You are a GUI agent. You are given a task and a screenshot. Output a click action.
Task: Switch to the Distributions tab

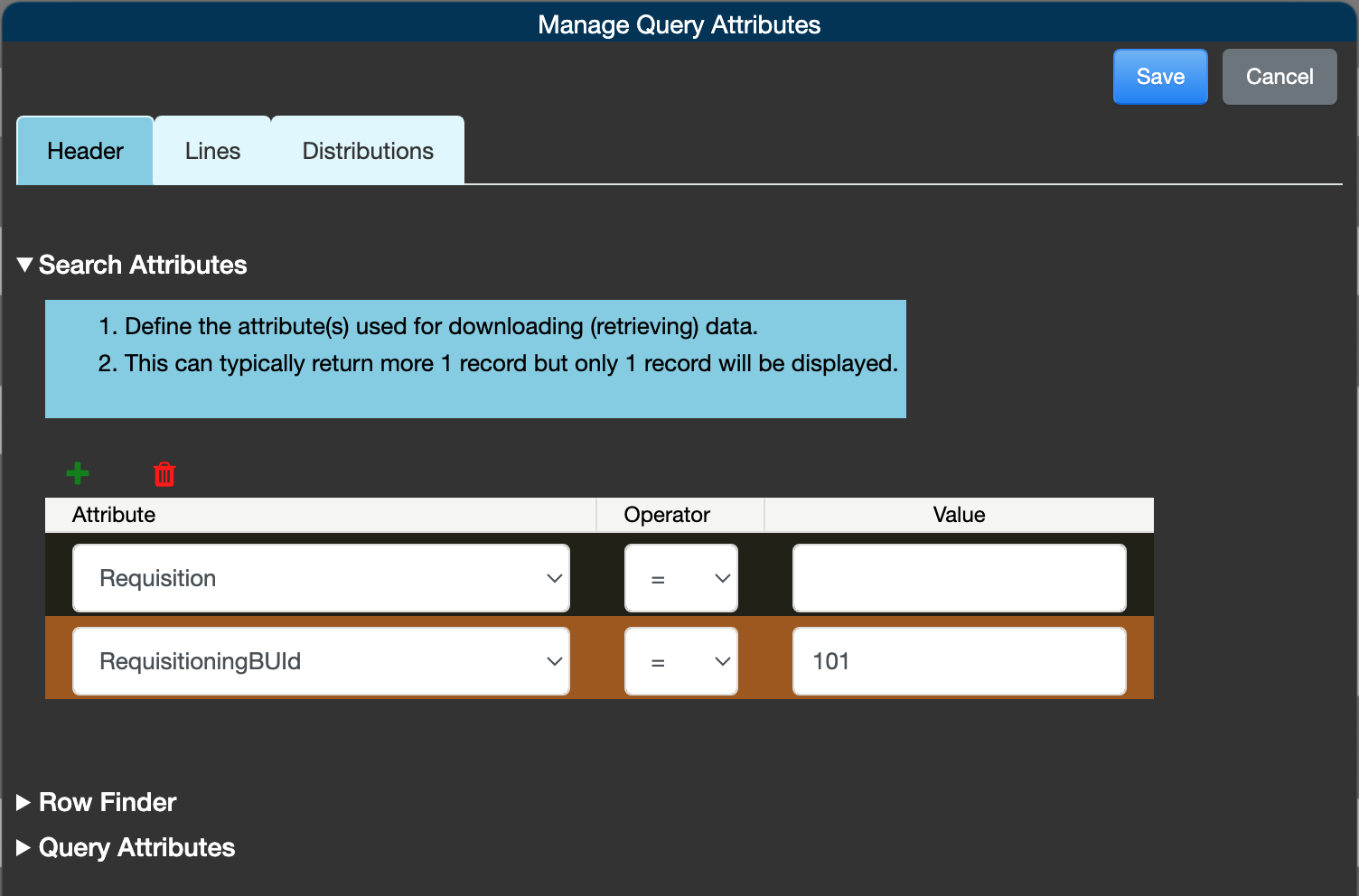point(368,150)
